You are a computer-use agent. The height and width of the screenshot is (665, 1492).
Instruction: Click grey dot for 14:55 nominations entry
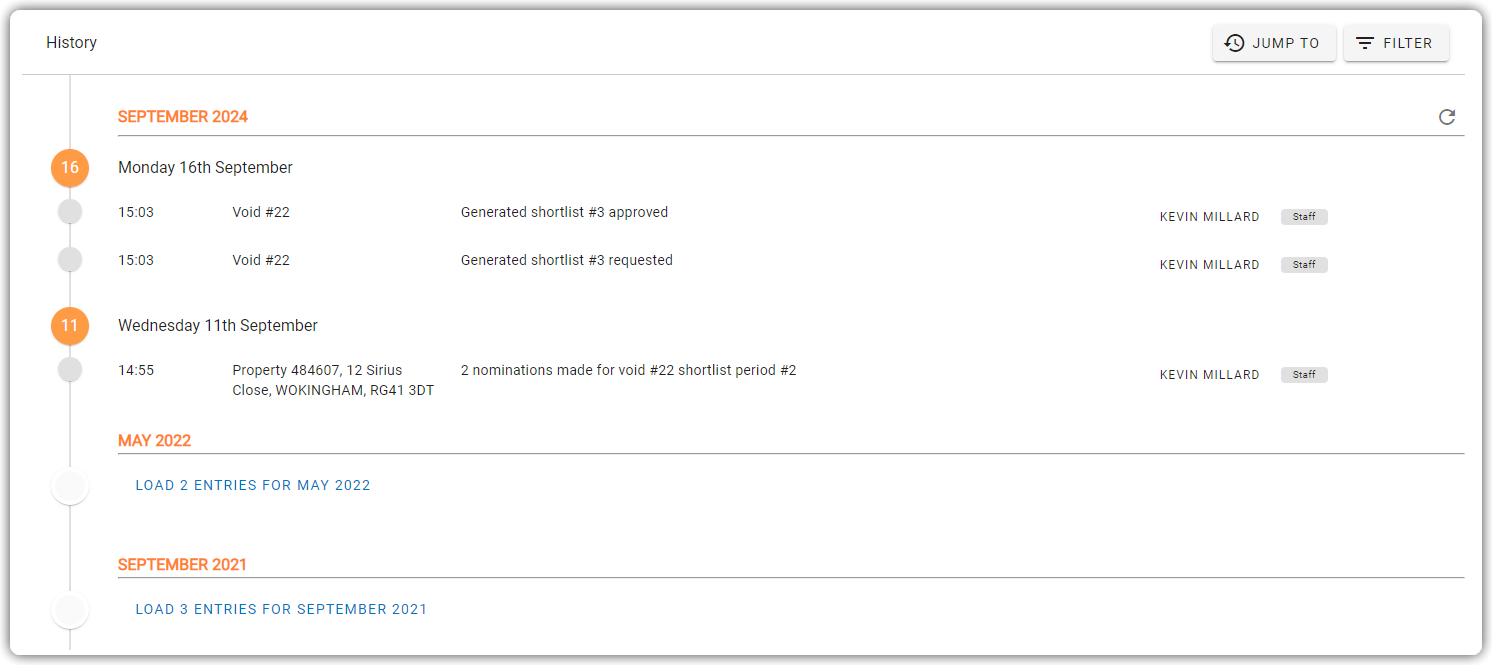[70, 370]
